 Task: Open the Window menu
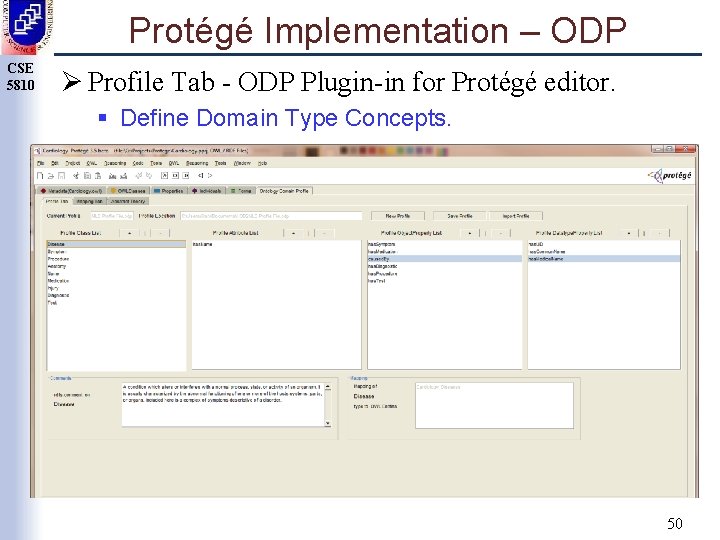242,163
